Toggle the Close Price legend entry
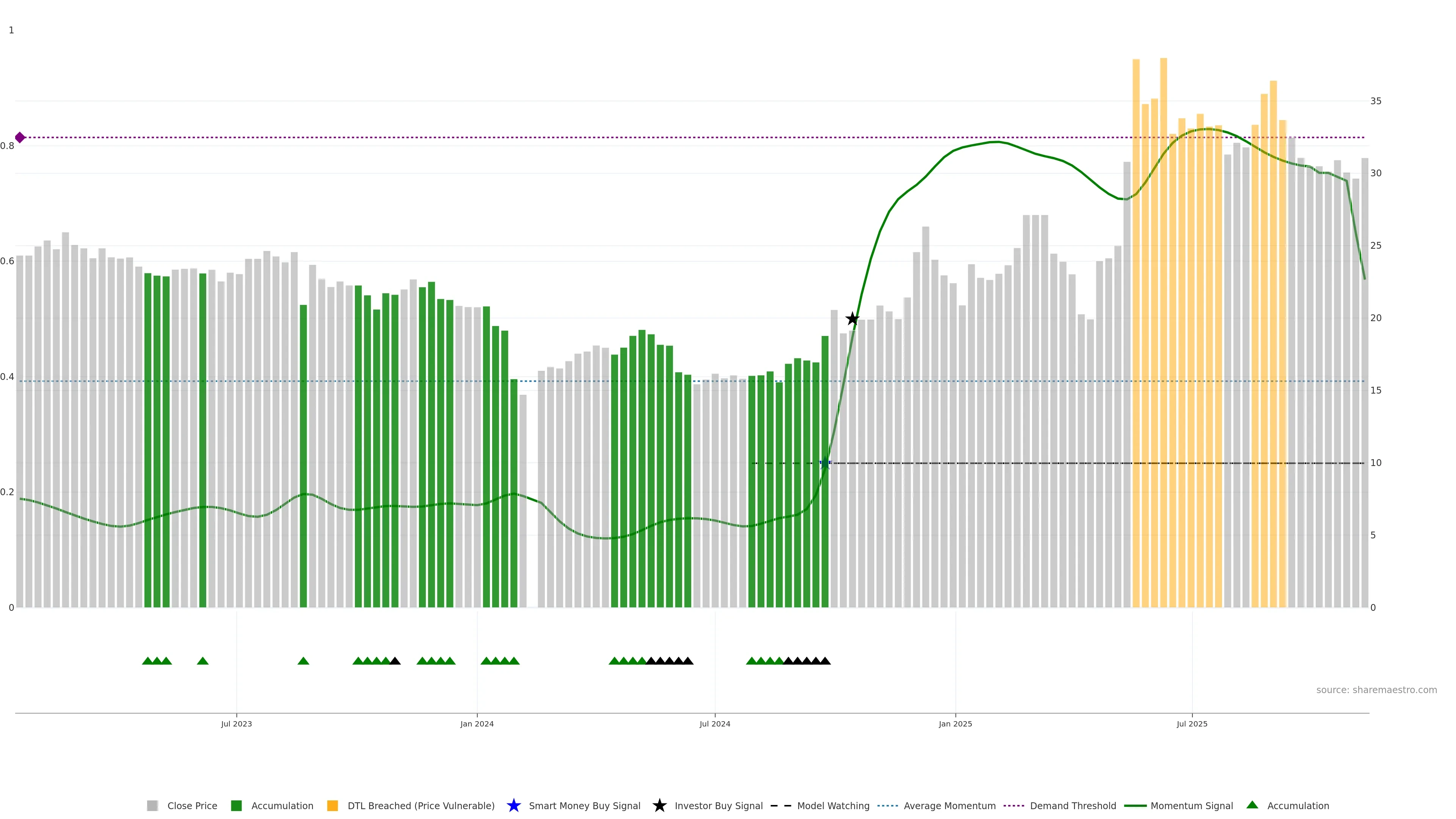The height and width of the screenshot is (819, 1456). [191, 805]
